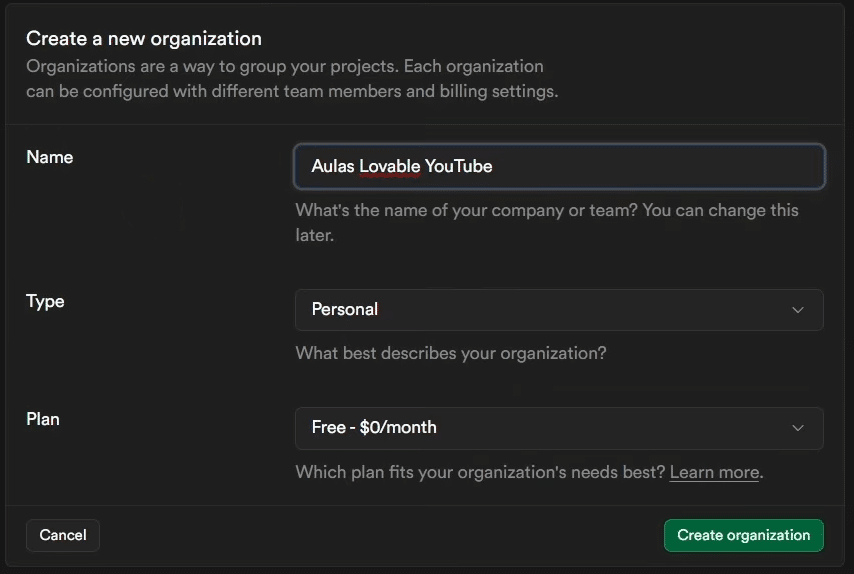The width and height of the screenshot is (854, 574).
Task: Click 'Which plan fits your organization's needs' text
Action: point(480,472)
